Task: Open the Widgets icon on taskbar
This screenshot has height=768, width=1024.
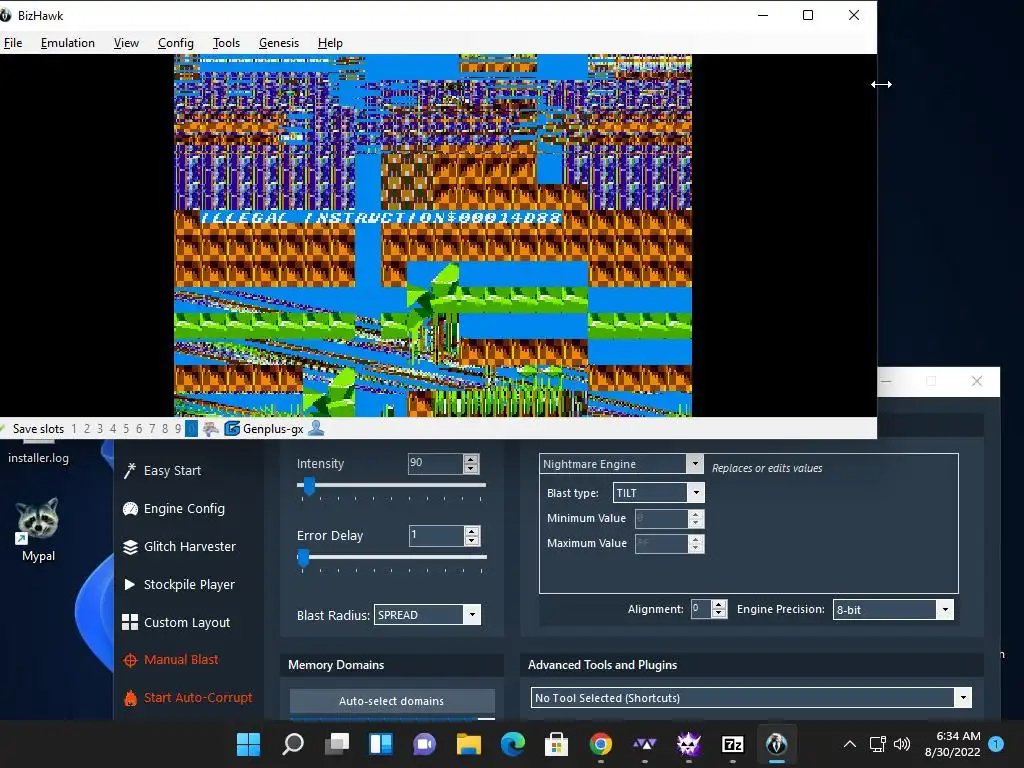Action: pos(381,744)
